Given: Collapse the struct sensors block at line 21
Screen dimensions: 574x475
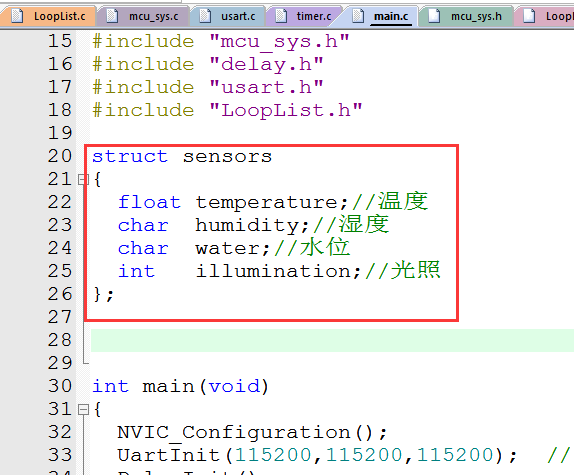Looking at the screenshot, I should point(83,180).
